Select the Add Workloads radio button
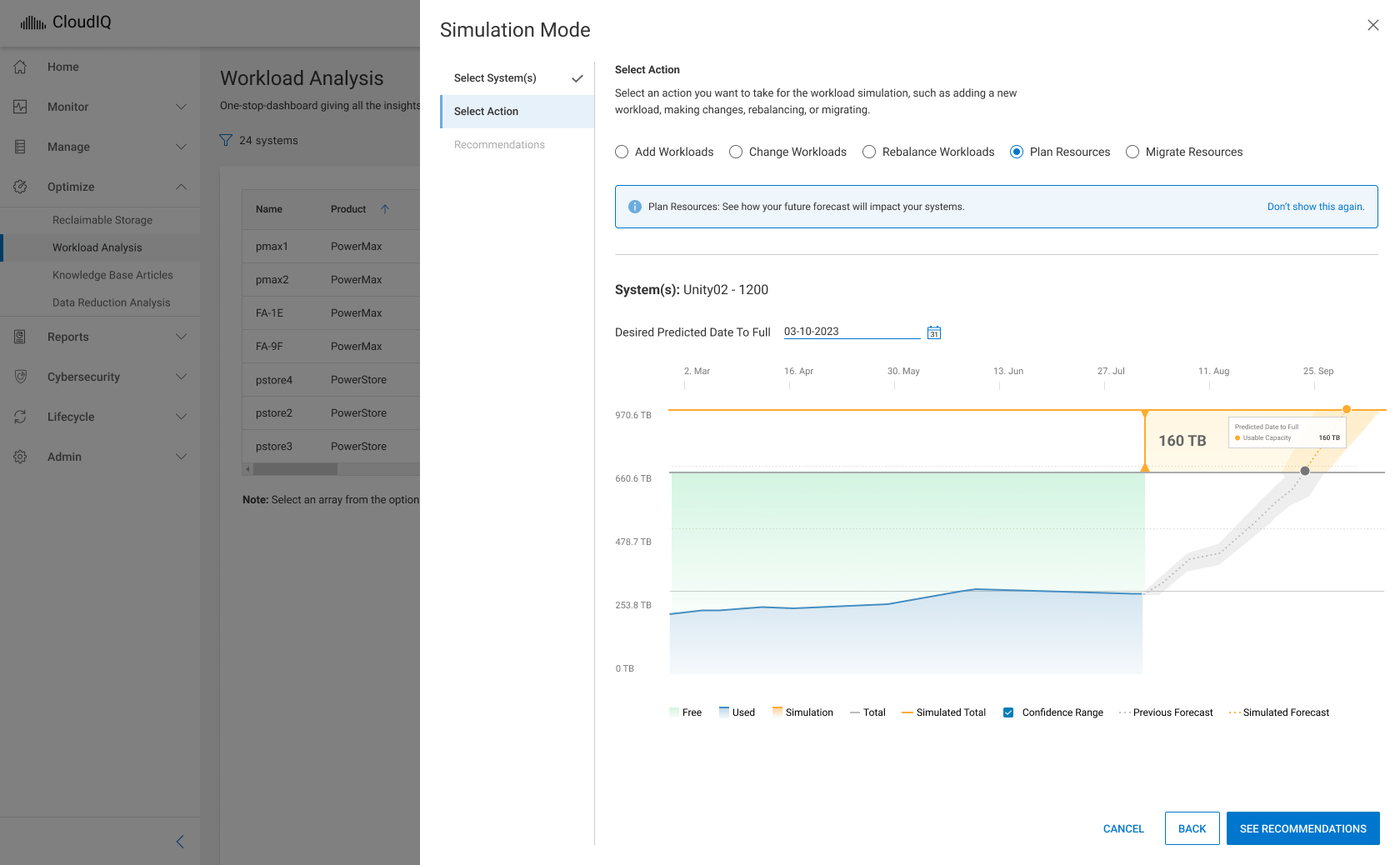Screen dimensions: 1400x865 click(622, 152)
